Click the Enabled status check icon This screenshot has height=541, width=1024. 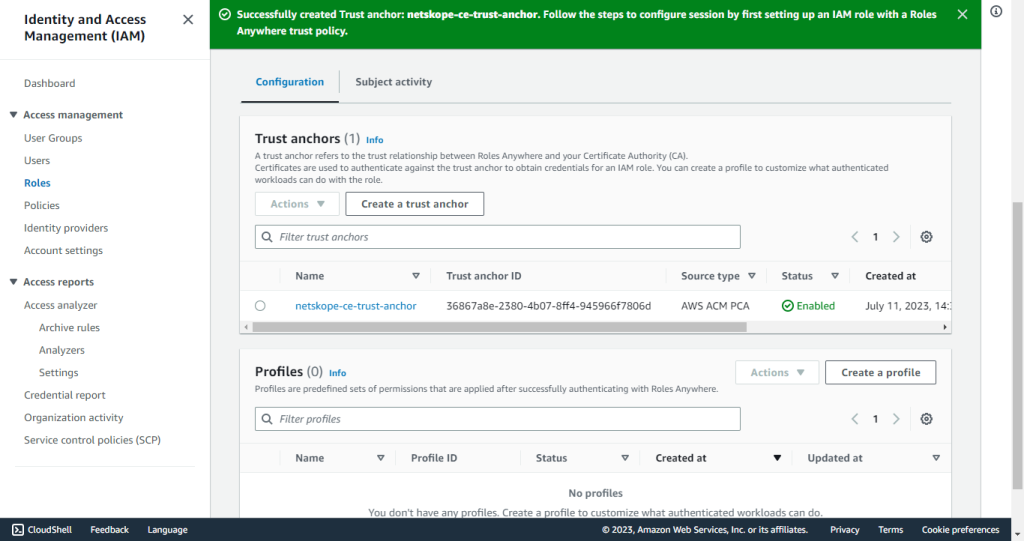788,306
